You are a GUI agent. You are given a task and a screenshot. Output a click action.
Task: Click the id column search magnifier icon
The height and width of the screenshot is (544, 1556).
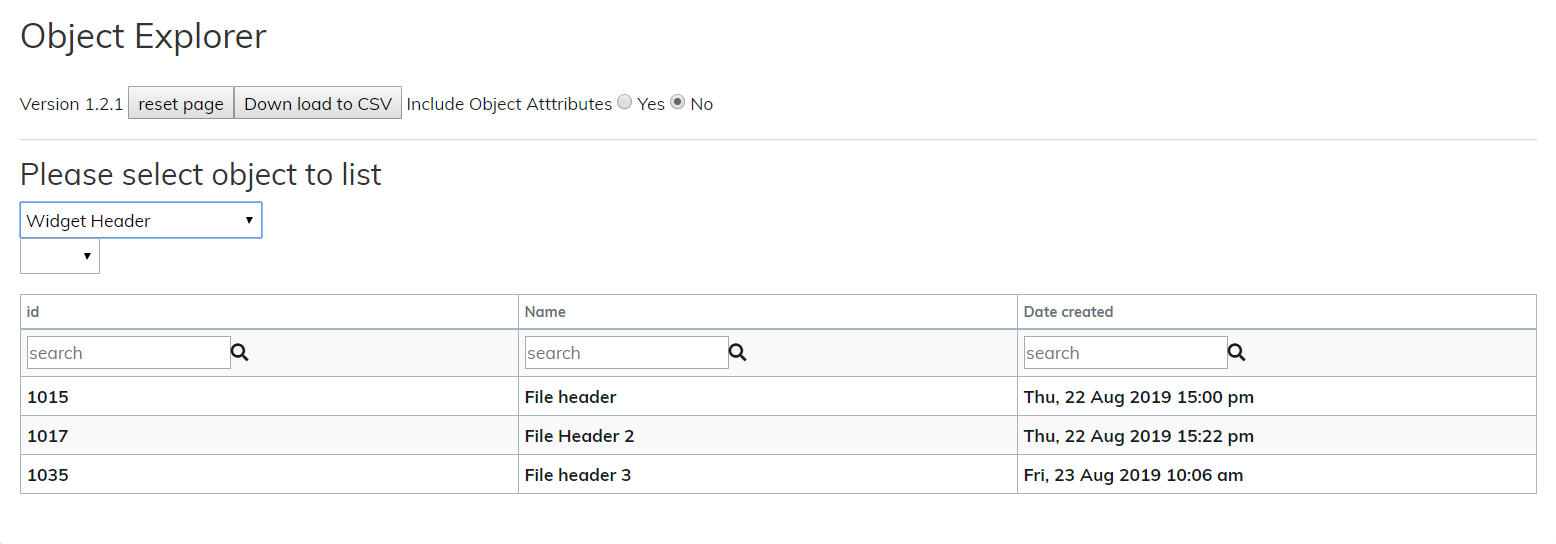[x=240, y=353]
